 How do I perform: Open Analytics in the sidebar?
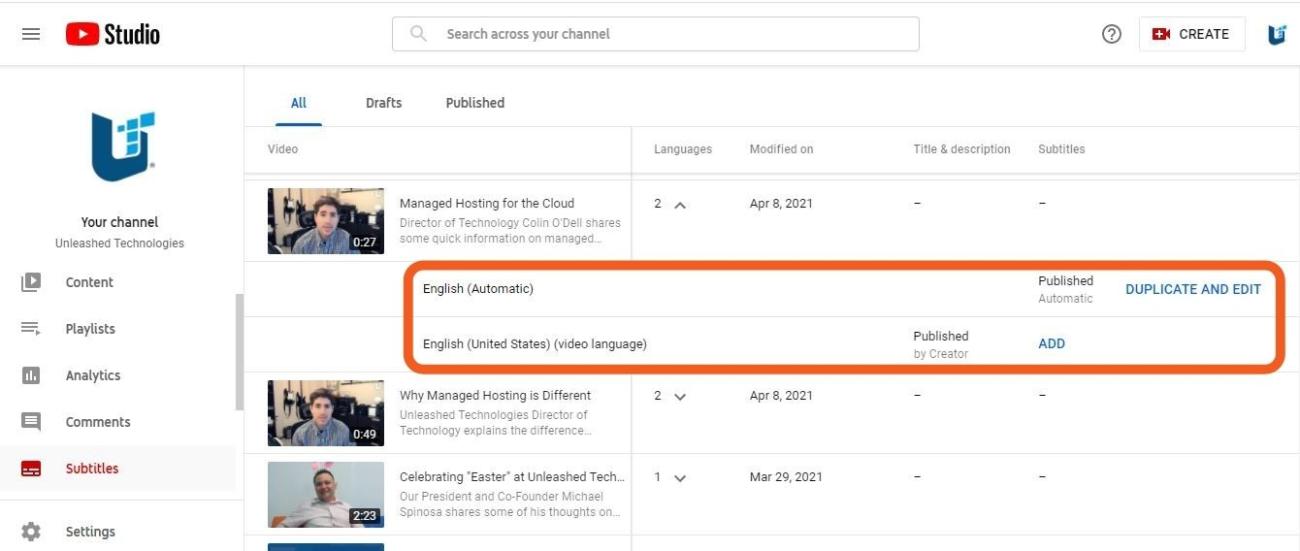[x=92, y=375]
